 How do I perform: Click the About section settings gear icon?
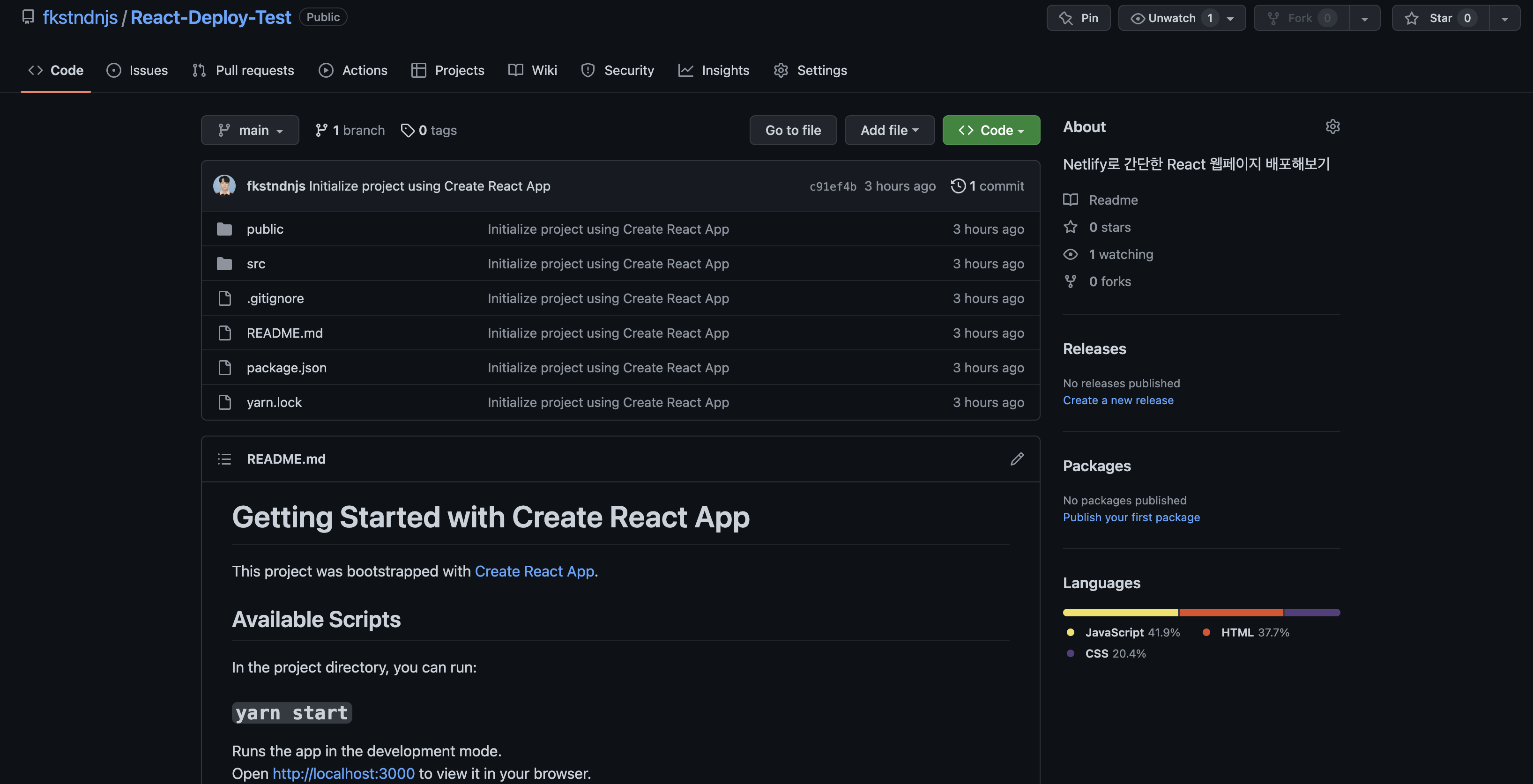[1332, 127]
